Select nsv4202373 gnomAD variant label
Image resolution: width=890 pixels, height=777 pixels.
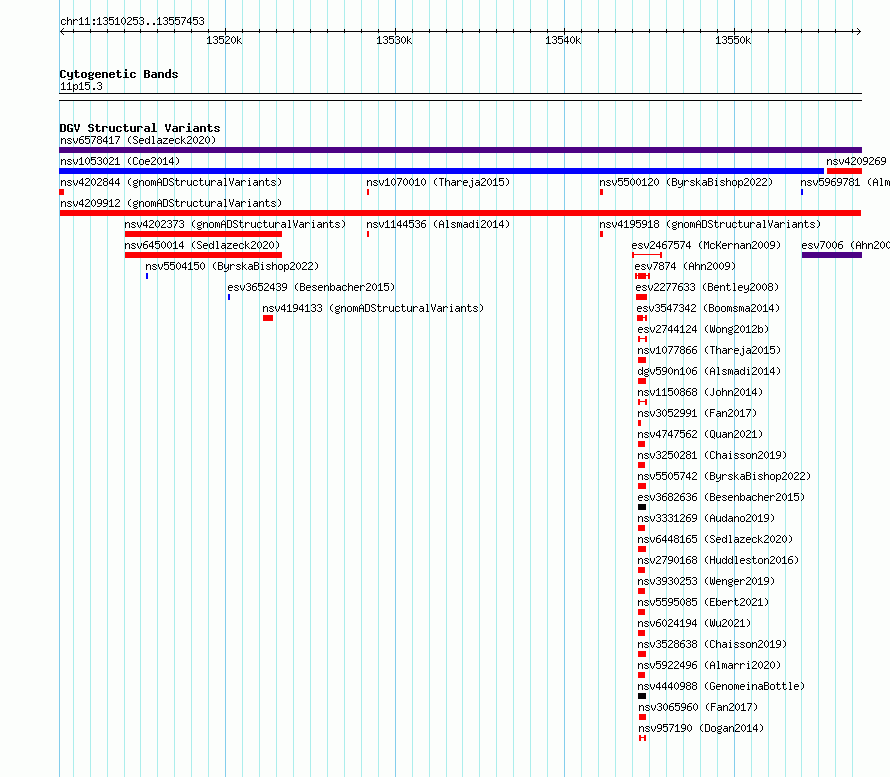[235, 224]
